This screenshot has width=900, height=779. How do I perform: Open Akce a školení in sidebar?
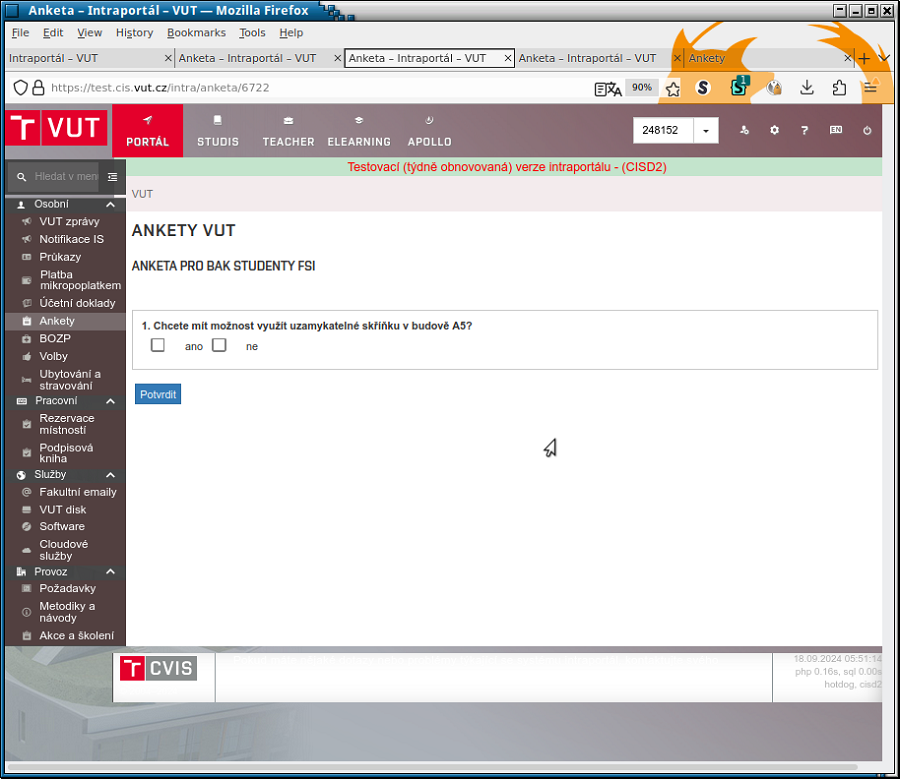pos(76,636)
